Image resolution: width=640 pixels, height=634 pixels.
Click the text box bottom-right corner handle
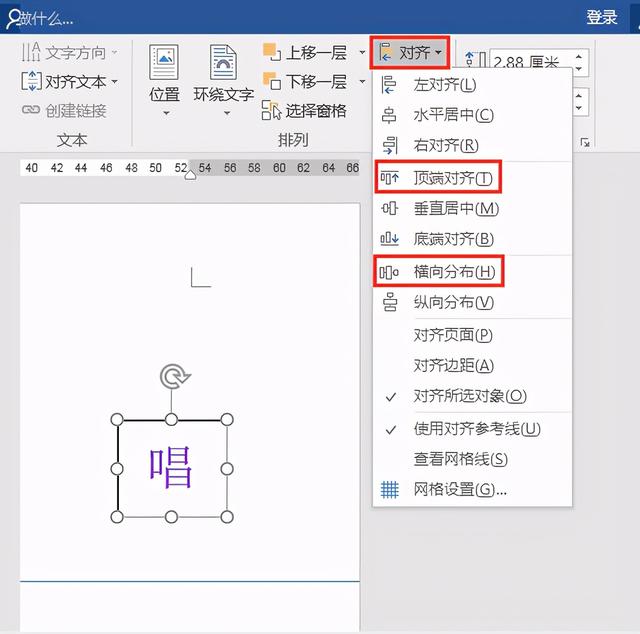point(227,517)
